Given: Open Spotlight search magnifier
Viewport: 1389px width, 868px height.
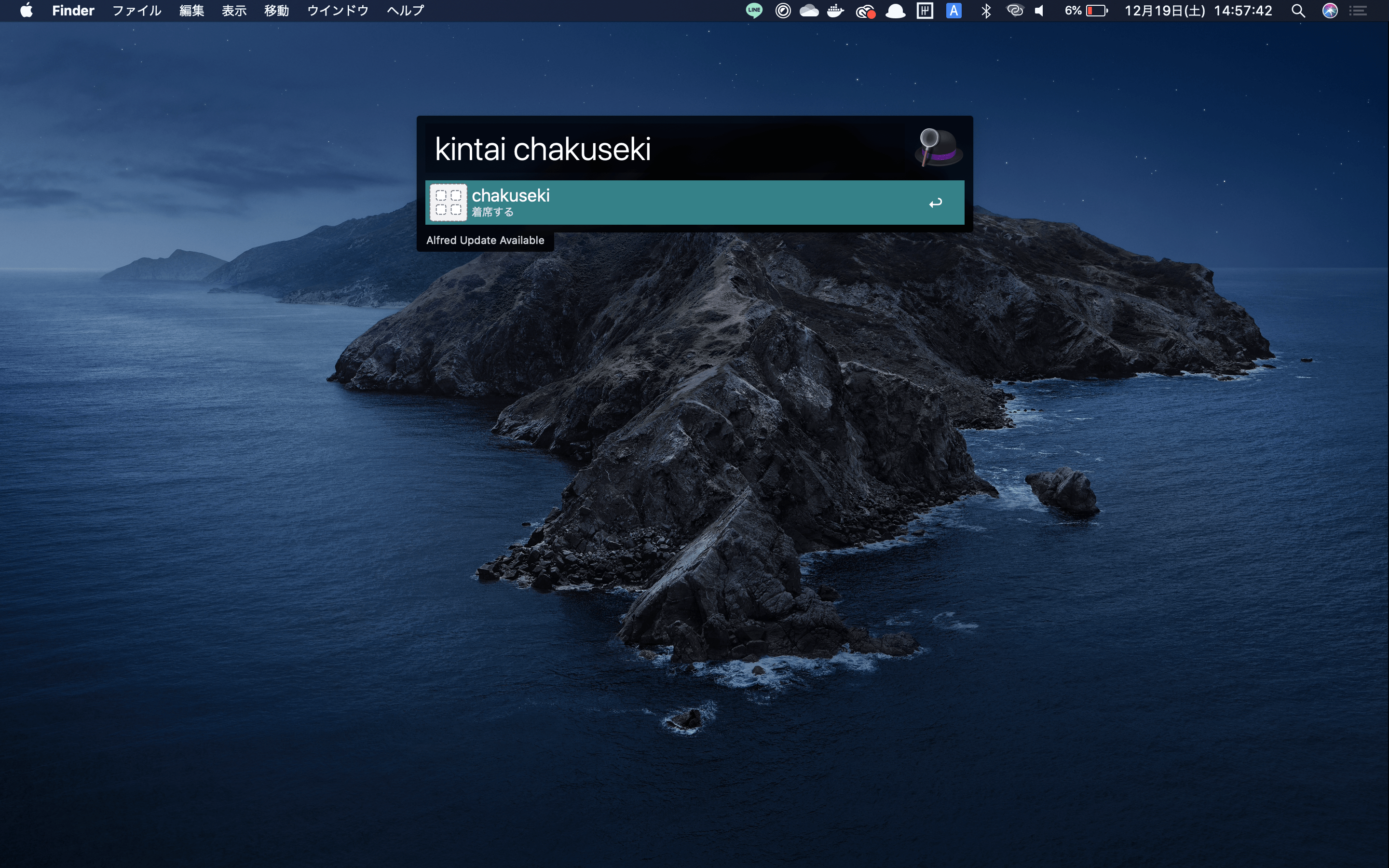Looking at the screenshot, I should point(1298,10).
